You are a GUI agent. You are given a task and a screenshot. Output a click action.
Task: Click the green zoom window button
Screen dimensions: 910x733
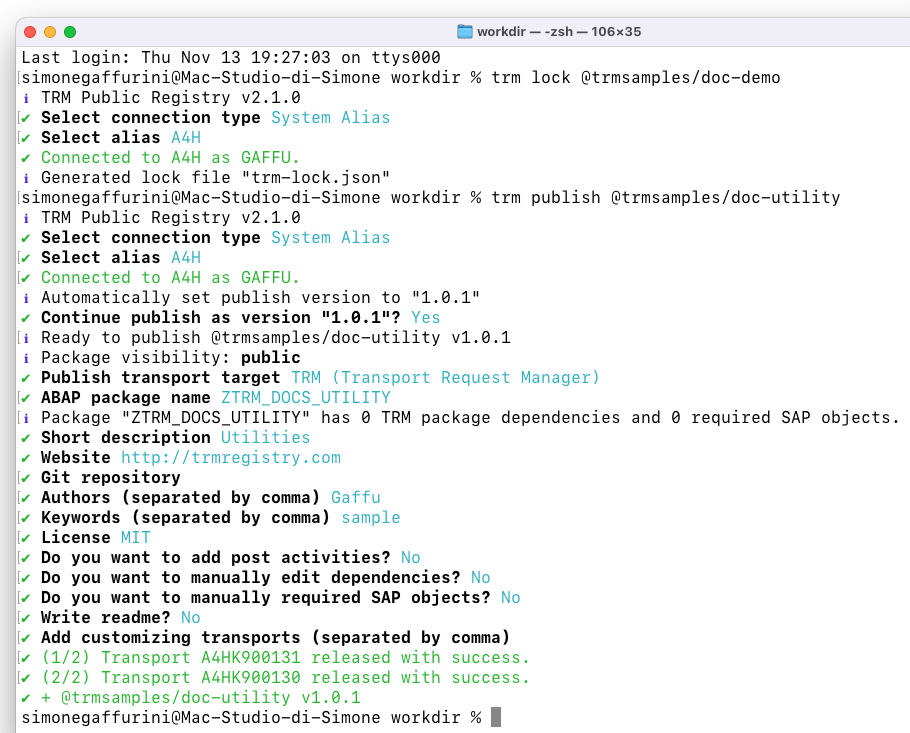(70, 32)
